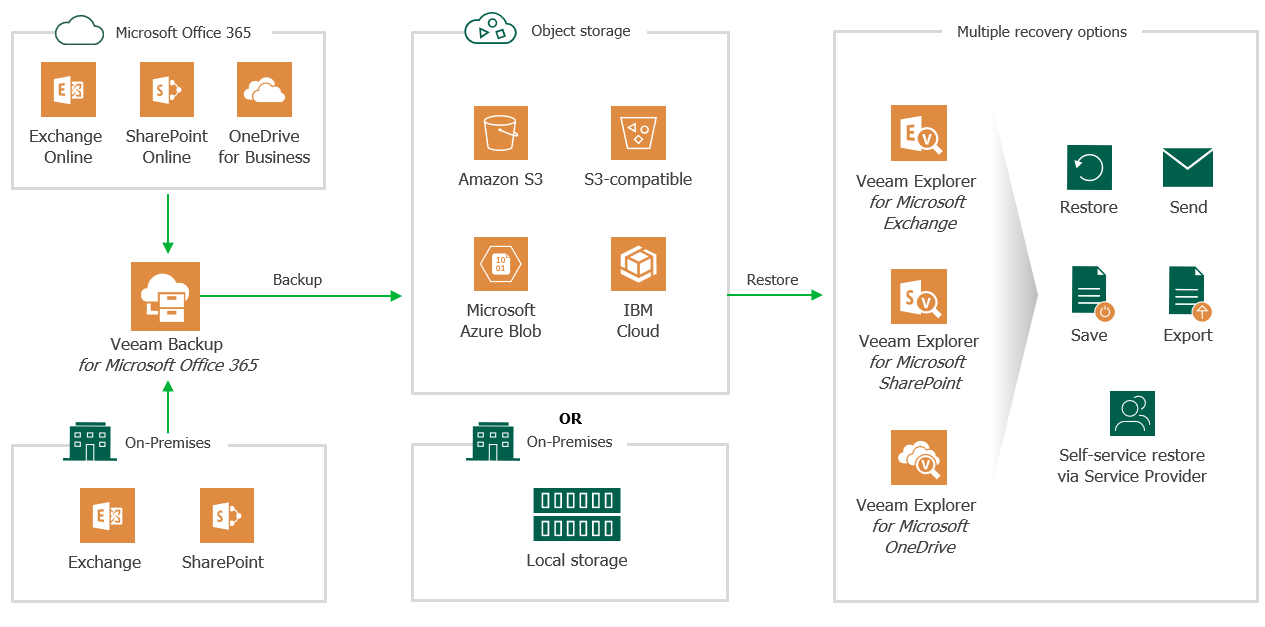
Task: Click the Self-service restore user icon
Action: [x=1132, y=413]
